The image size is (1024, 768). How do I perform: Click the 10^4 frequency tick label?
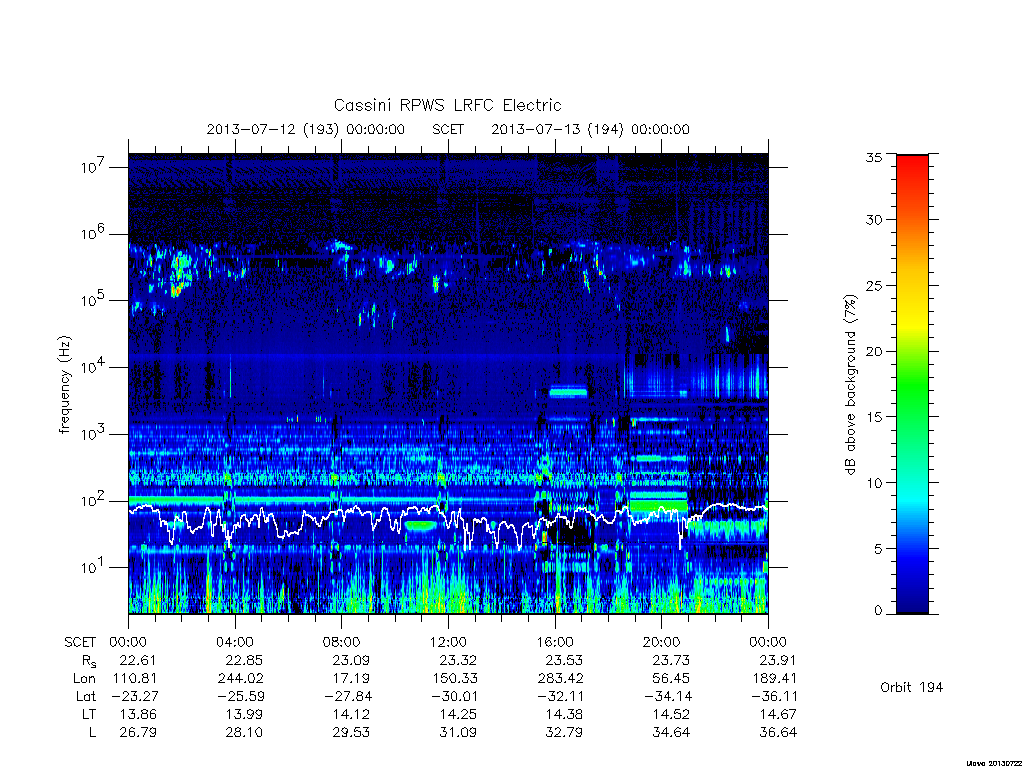(x=93, y=367)
